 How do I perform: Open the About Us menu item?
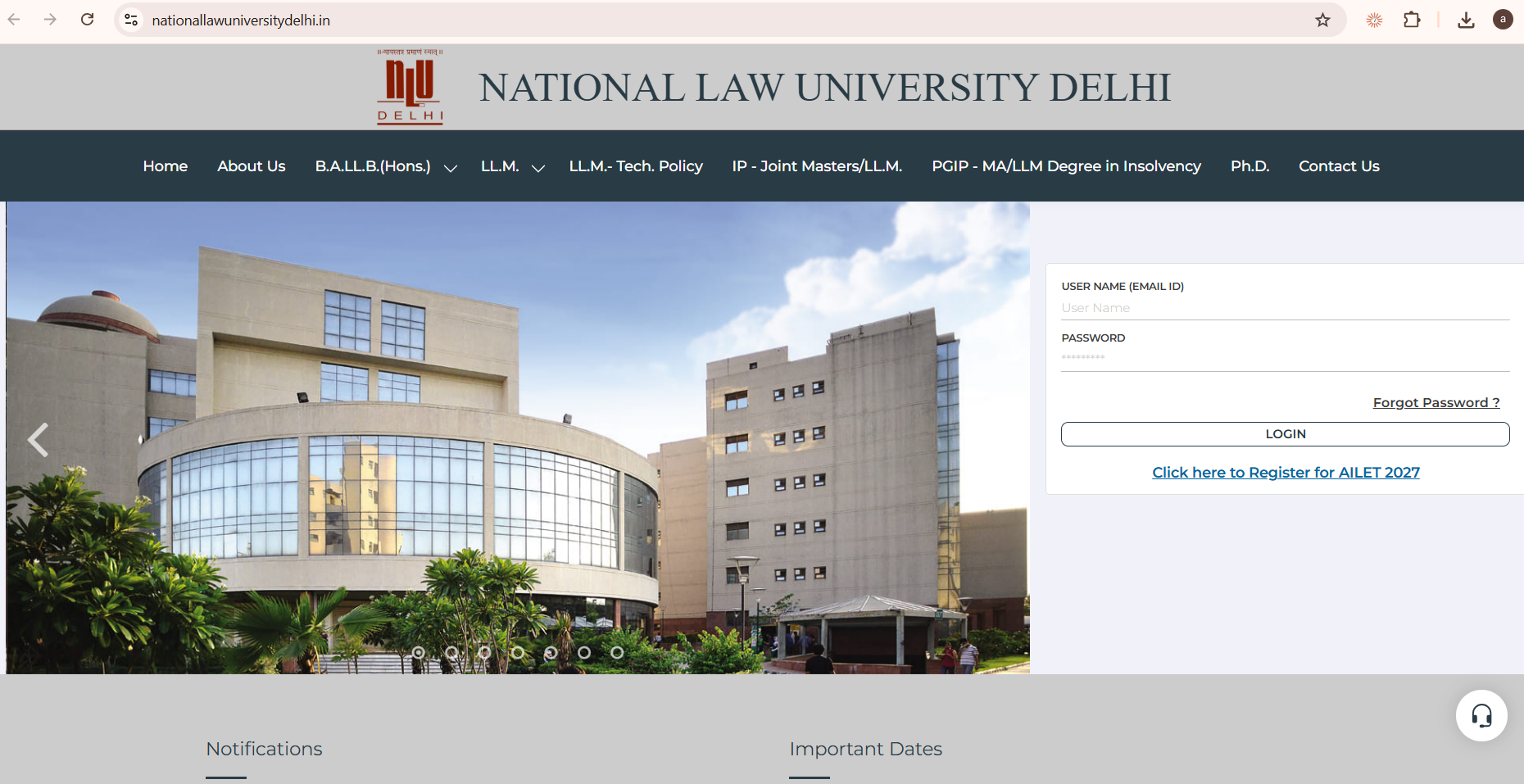click(x=252, y=166)
